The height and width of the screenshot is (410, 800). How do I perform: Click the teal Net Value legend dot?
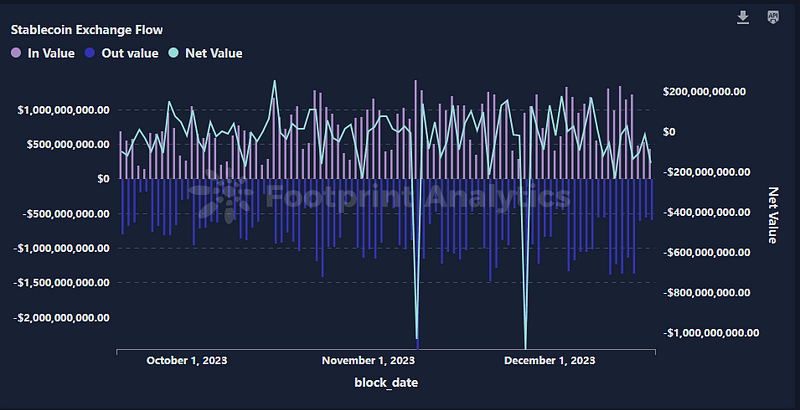click(173, 53)
